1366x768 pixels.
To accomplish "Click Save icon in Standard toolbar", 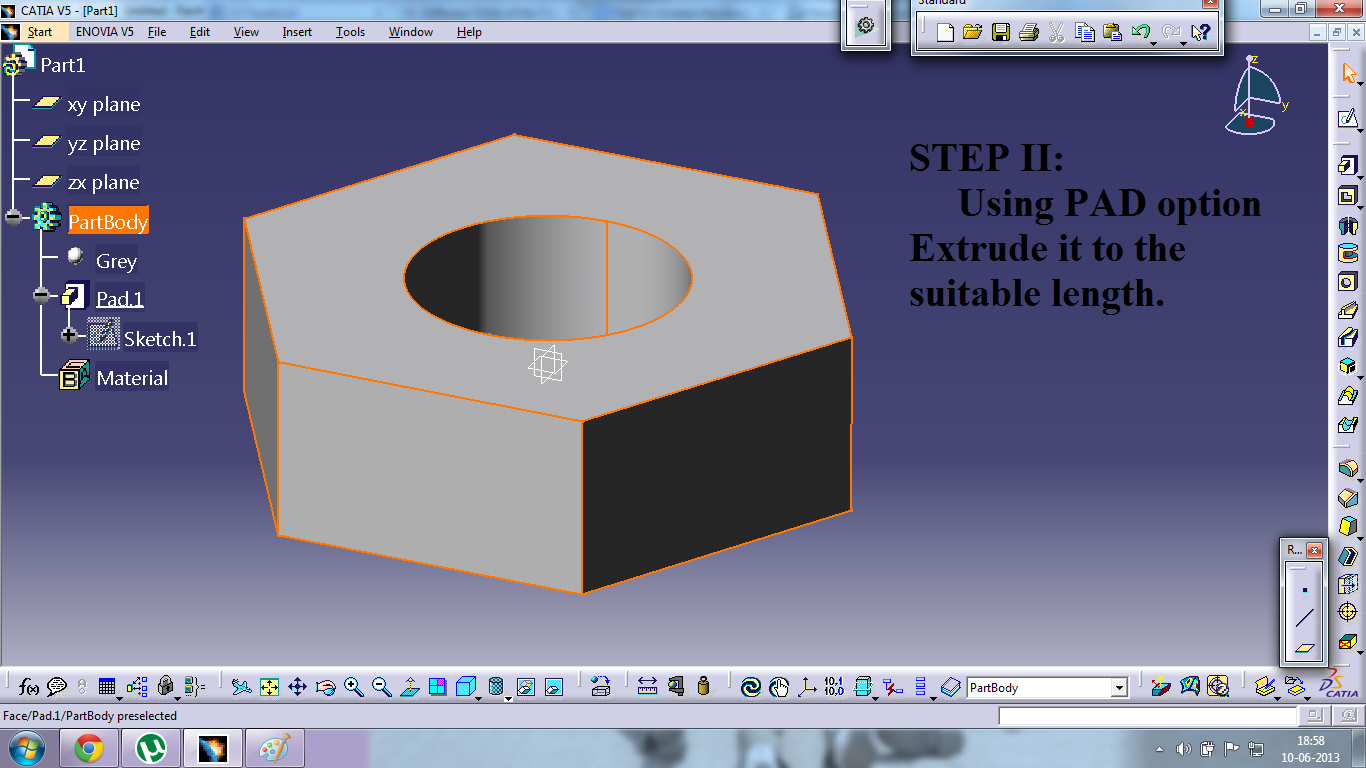I will pos(1000,32).
